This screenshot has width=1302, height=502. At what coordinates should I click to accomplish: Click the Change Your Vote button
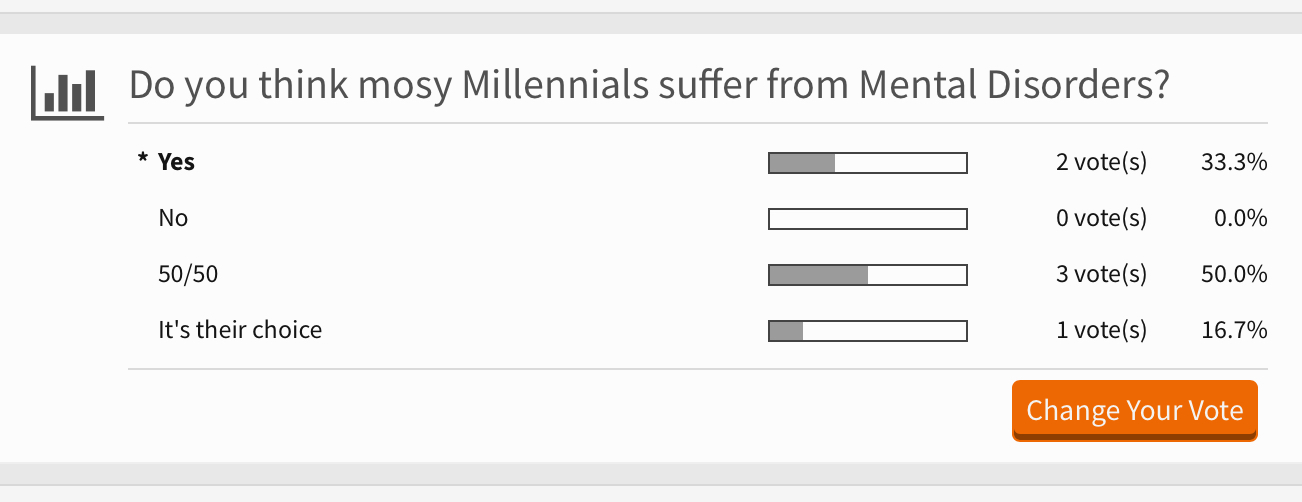[1134, 411]
